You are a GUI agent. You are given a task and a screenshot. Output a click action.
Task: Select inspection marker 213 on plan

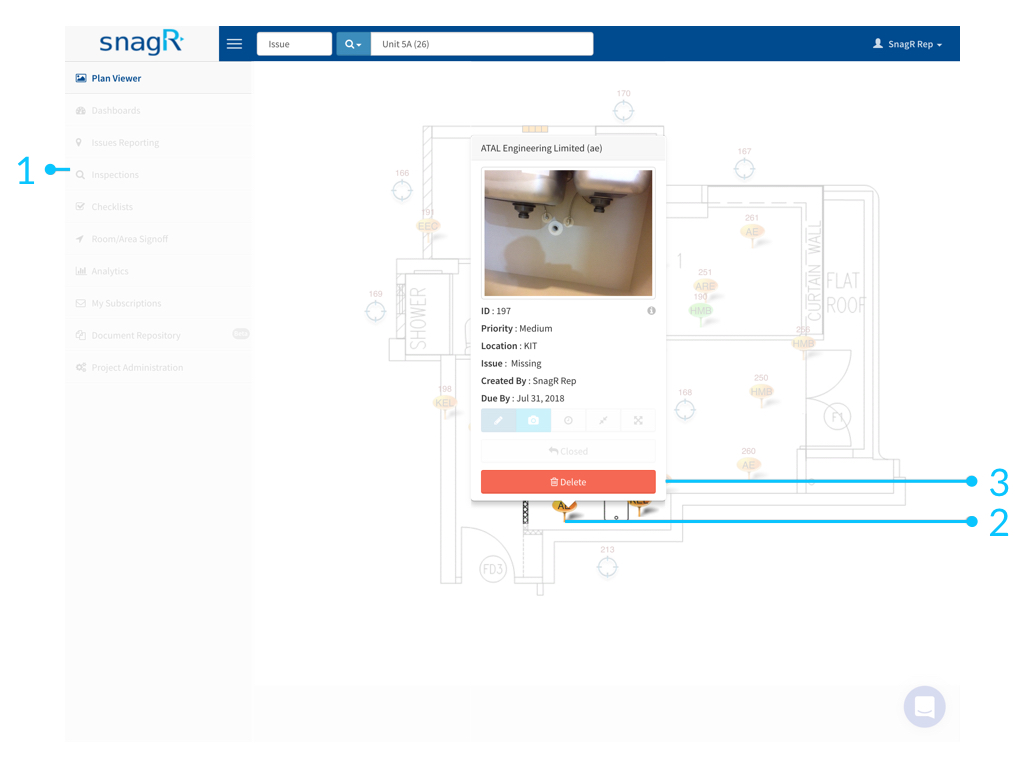[x=607, y=567]
